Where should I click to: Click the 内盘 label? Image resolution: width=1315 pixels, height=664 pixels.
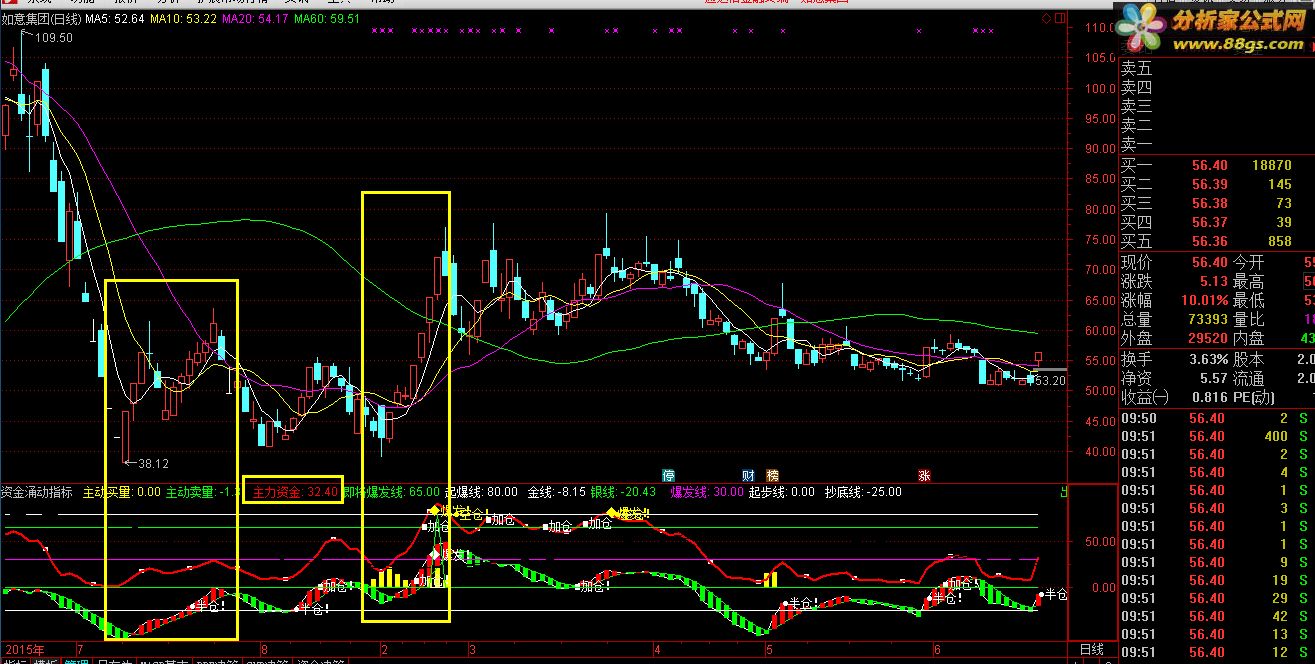(1248, 339)
